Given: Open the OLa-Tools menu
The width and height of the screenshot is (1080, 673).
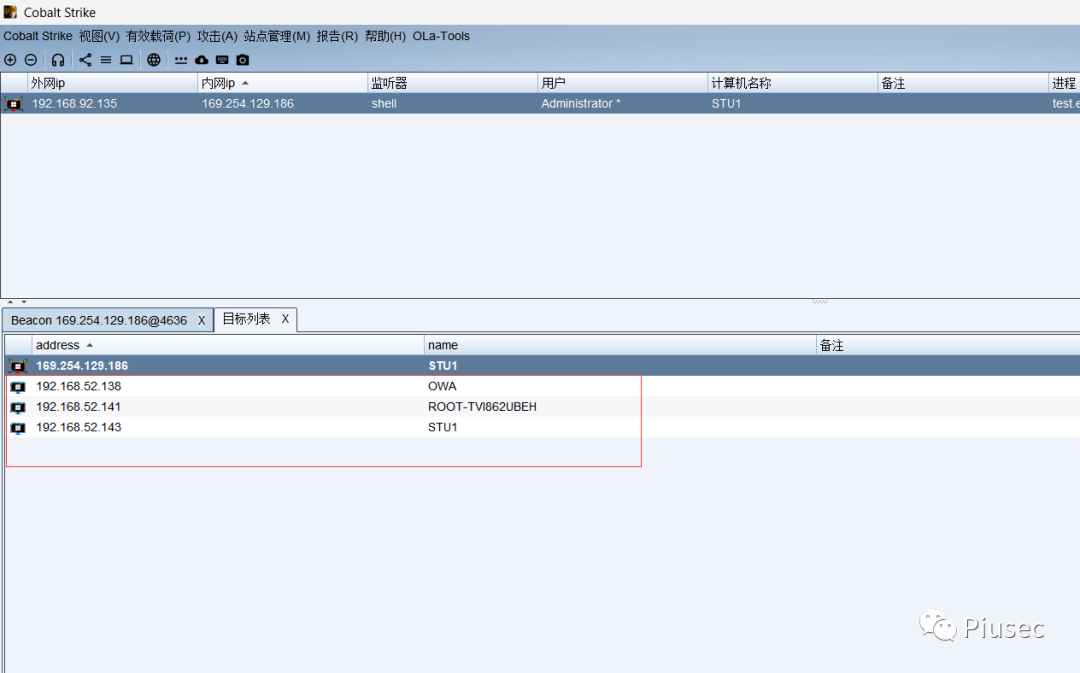Looking at the screenshot, I should (441, 36).
